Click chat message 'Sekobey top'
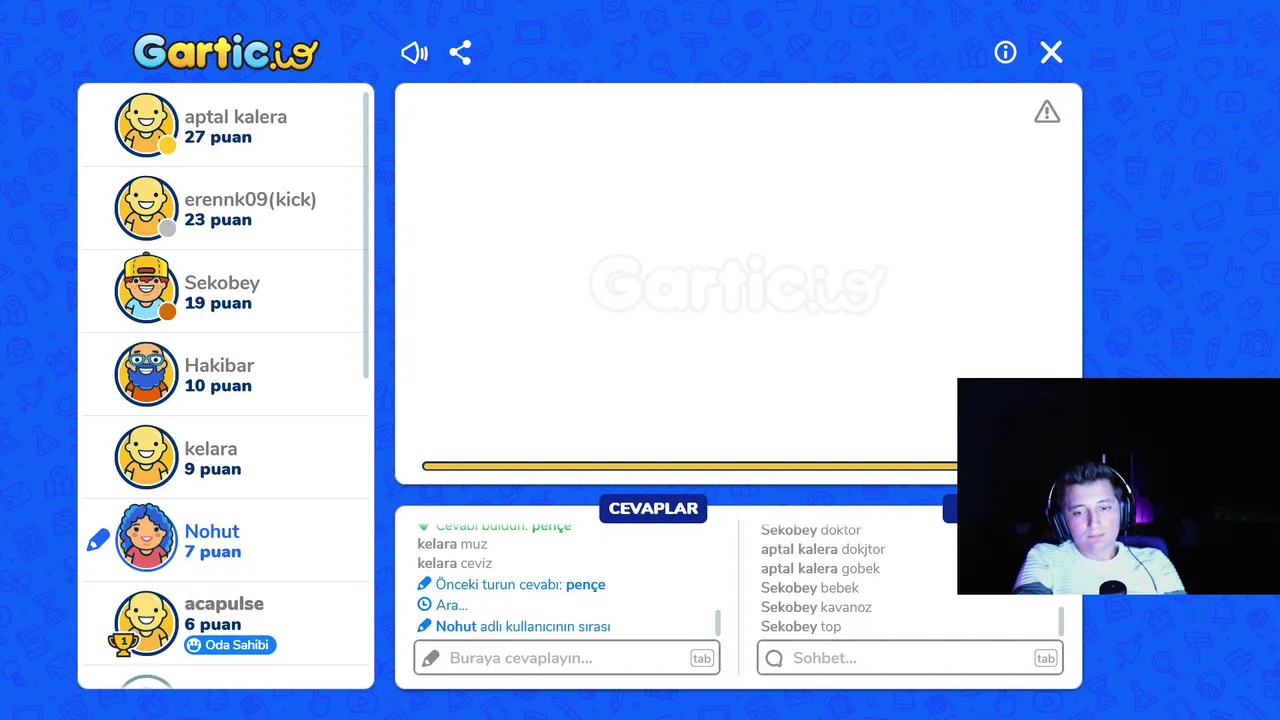 pos(801,626)
